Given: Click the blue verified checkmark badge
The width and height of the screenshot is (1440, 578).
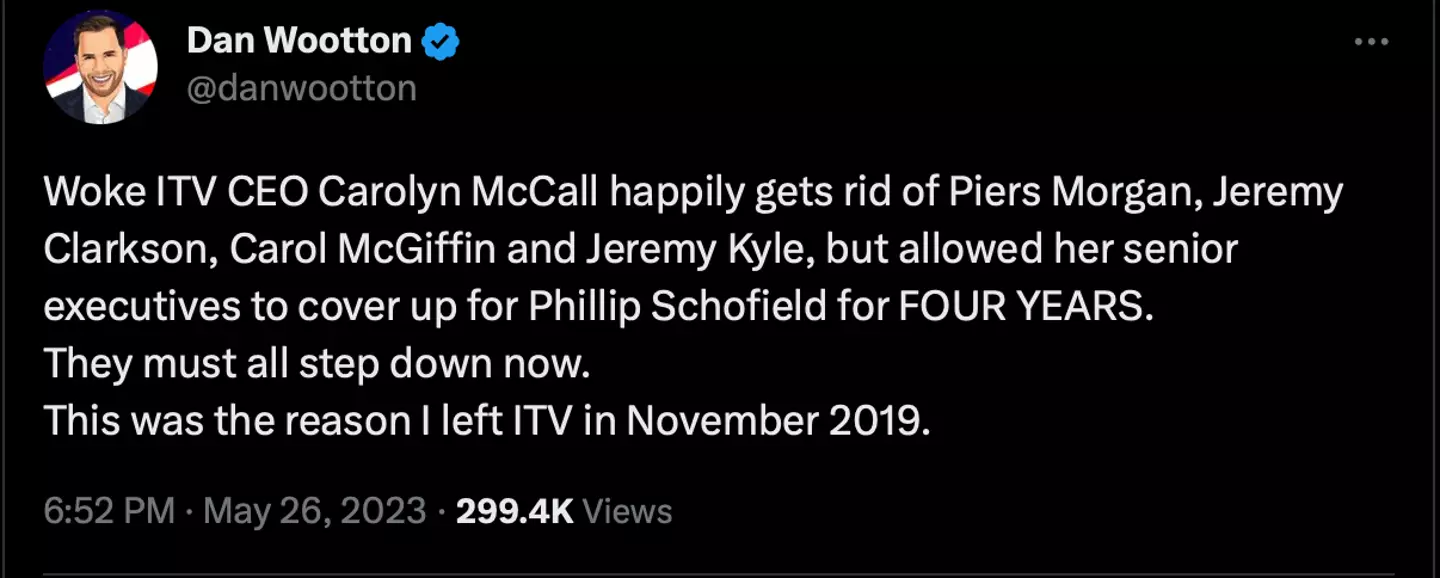Looking at the screenshot, I should [x=440, y=41].
